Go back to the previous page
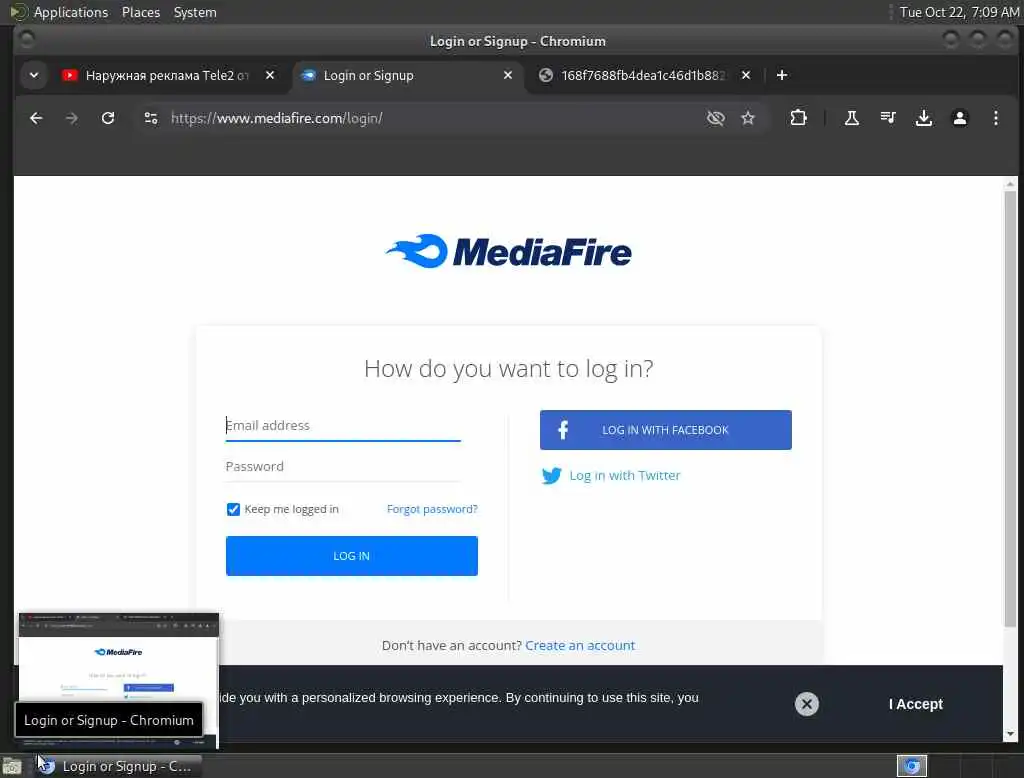1024x778 pixels. 37,118
